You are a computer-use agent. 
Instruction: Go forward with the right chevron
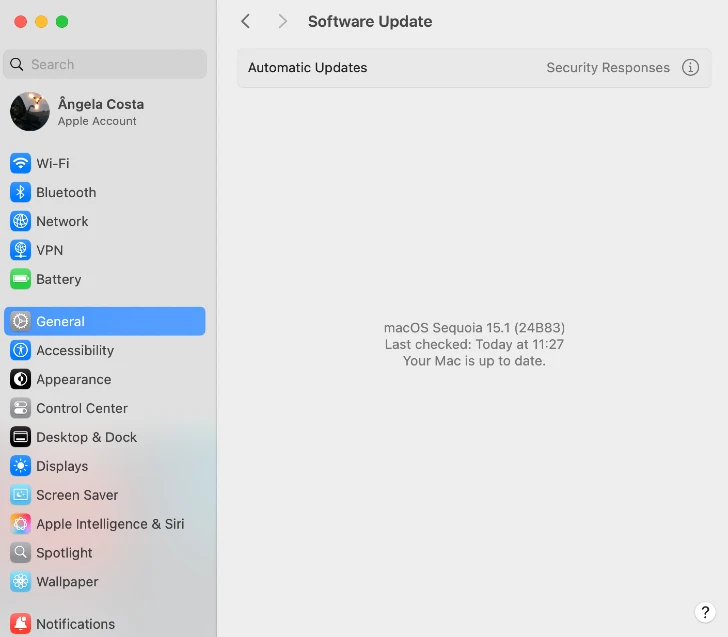tap(282, 21)
